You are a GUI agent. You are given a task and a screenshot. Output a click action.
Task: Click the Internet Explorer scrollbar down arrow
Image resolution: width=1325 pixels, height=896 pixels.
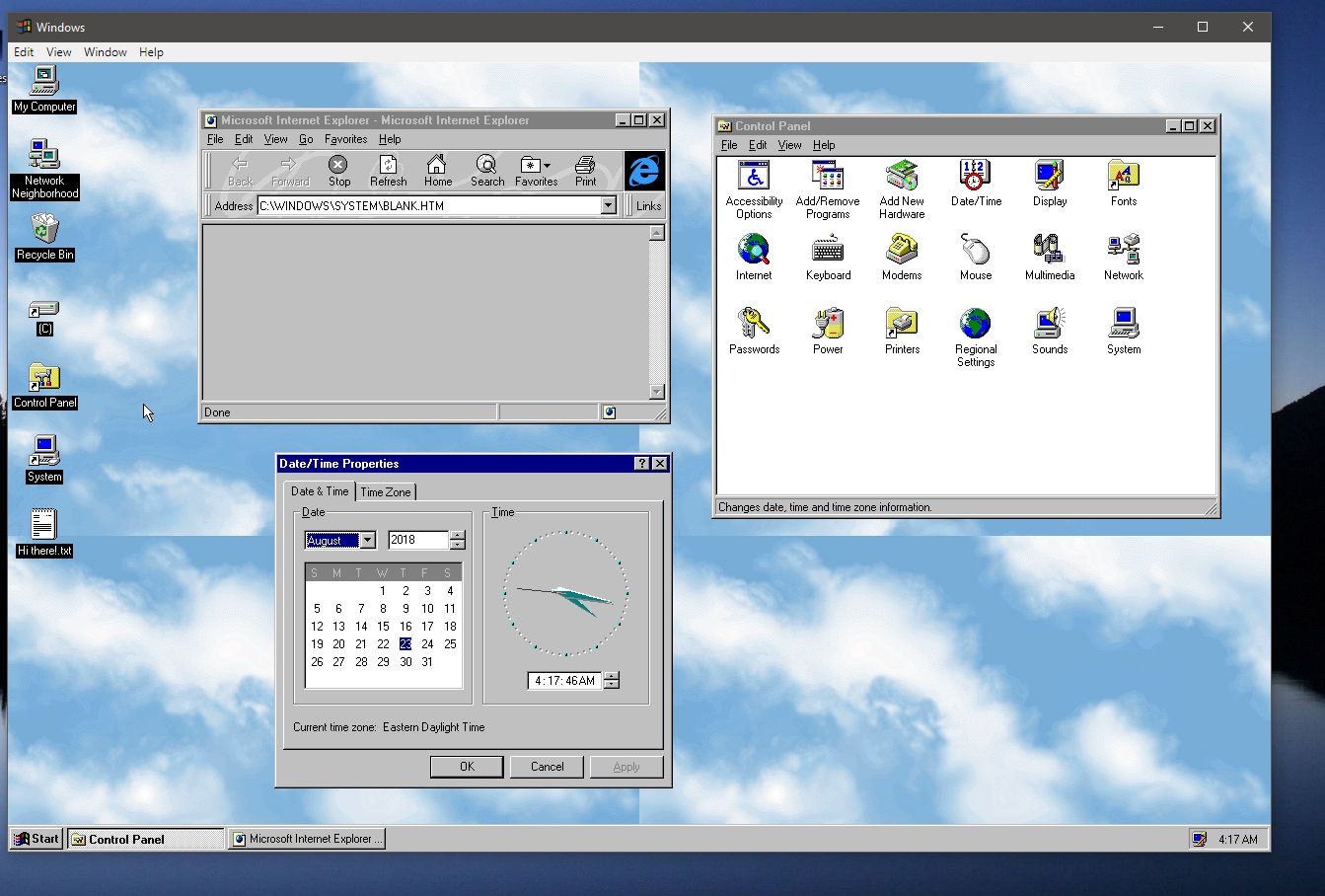657,392
